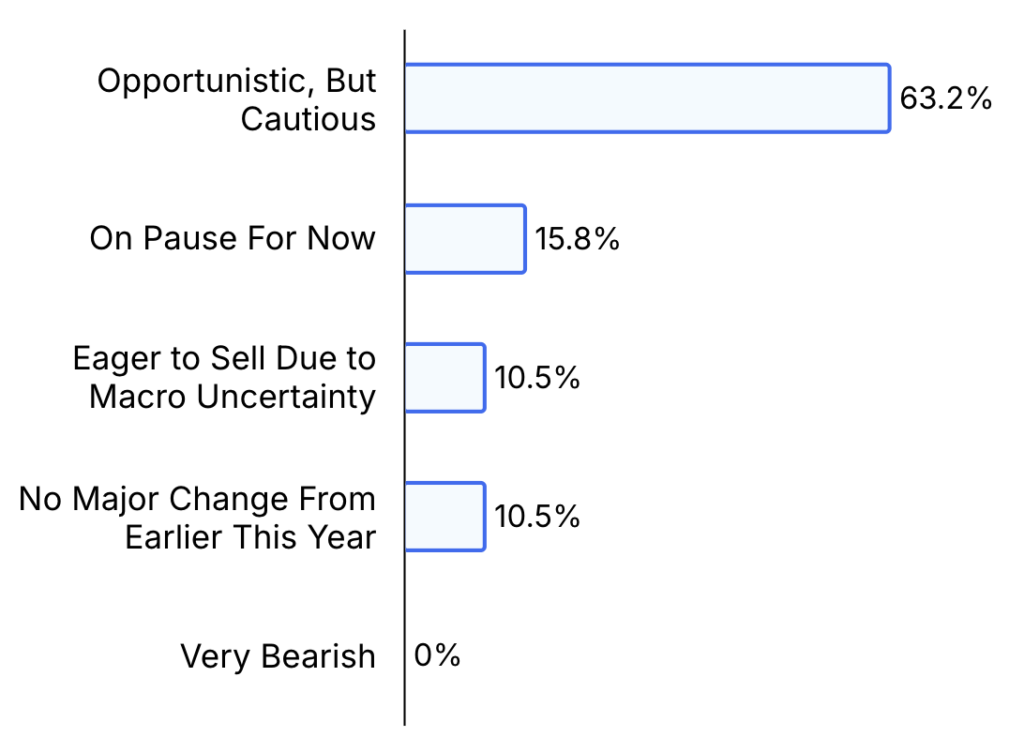Click the 63.2% value label
The image size is (1024, 752).
point(946,99)
